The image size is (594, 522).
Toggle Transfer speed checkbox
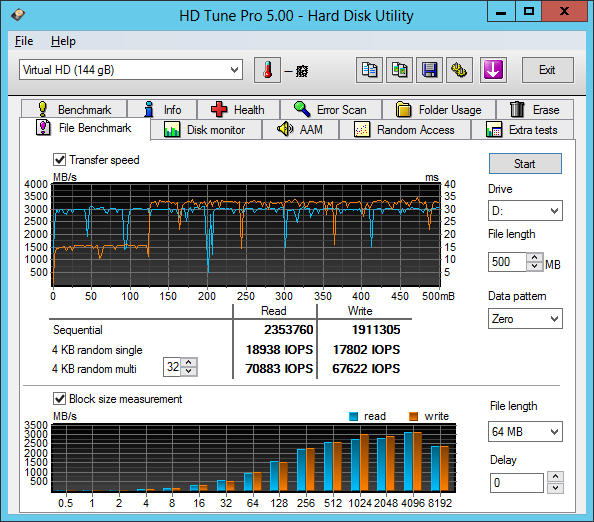pyautogui.click(x=59, y=160)
